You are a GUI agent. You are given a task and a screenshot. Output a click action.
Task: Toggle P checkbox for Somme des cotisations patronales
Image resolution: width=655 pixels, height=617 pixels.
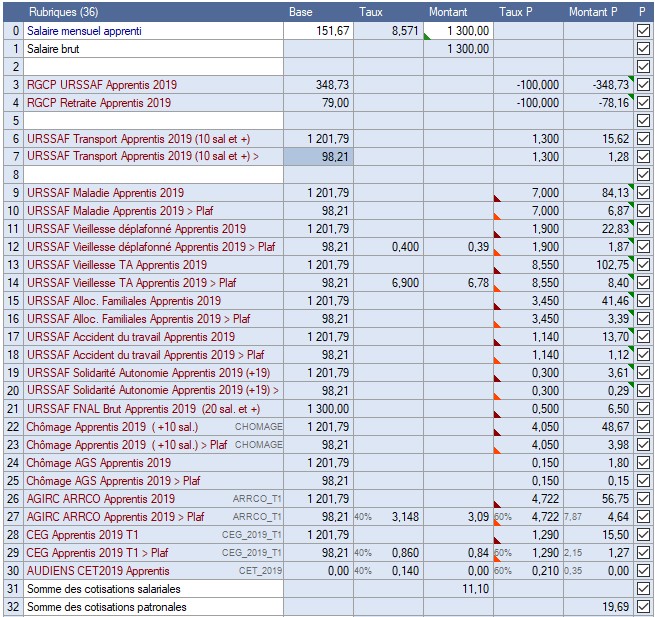643,607
